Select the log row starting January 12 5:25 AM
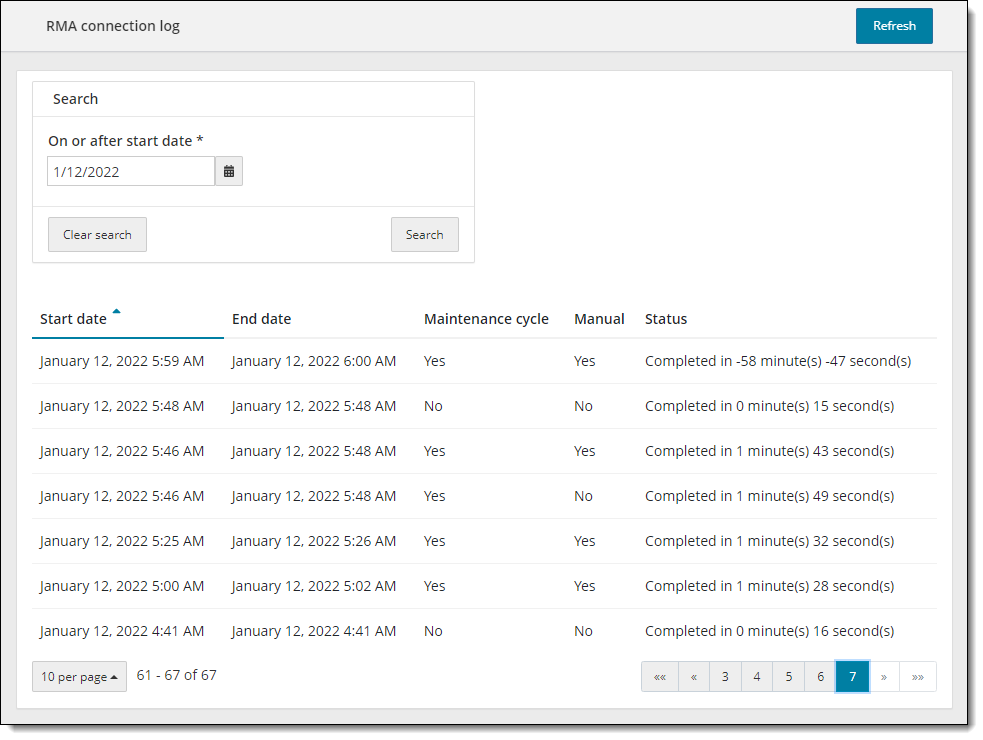The image size is (983, 740). click(x=400, y=540)
